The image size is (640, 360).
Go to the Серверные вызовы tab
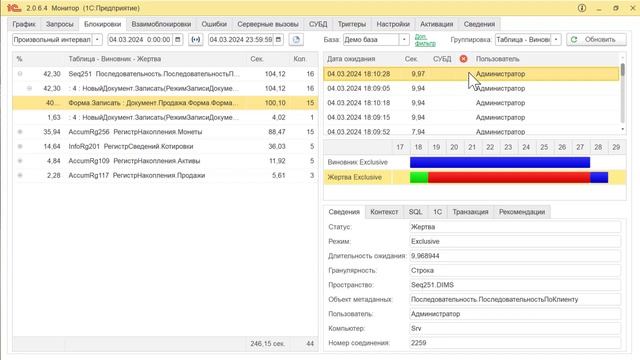click(x=268, y=24)
